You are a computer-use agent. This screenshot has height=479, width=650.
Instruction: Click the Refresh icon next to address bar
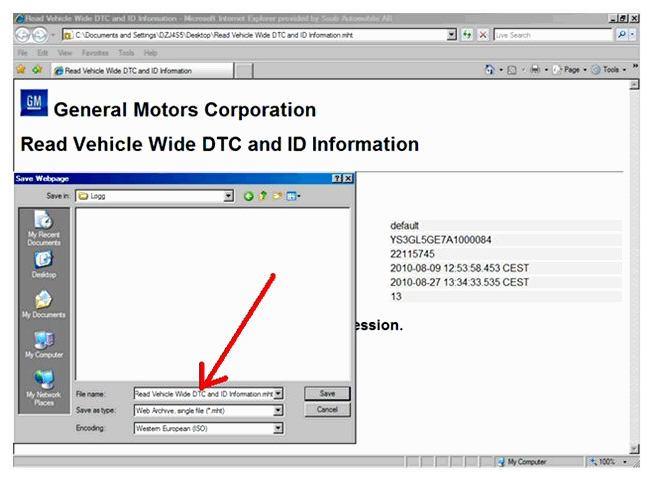pos(467,35)
